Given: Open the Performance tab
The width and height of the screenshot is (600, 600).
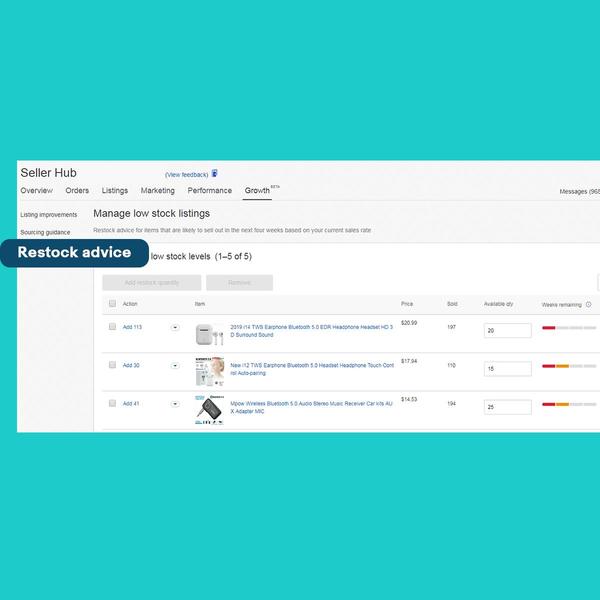Looking at the screenshot, I should click(210, 191).
